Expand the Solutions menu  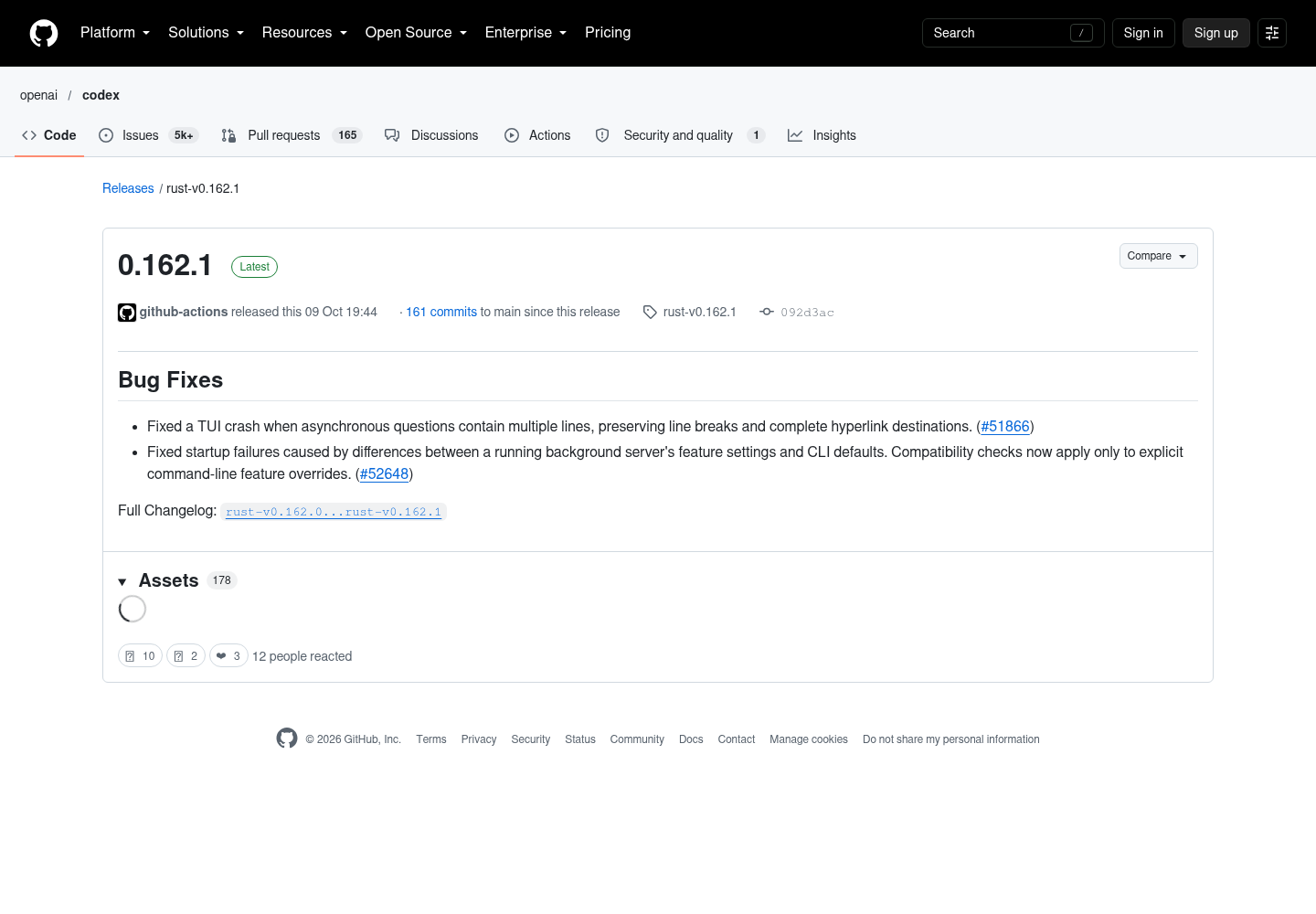click(206, 33)
